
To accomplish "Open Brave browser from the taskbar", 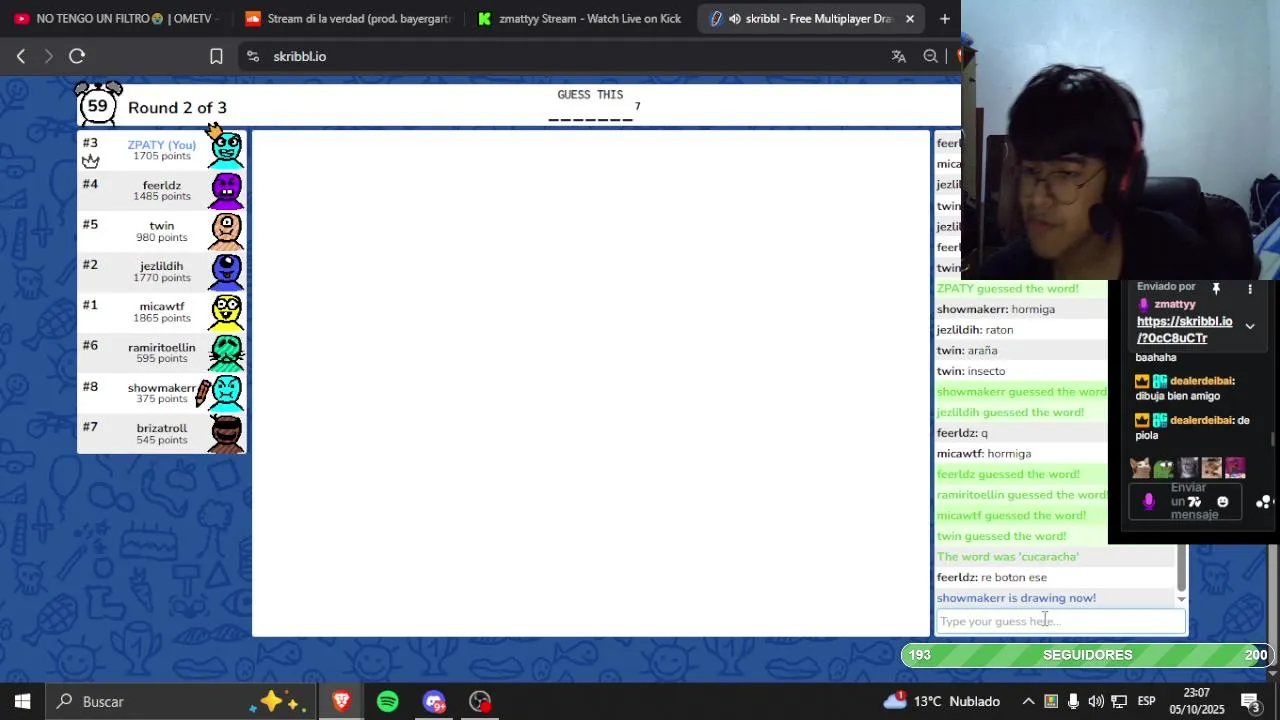I will tap(342, 701).
